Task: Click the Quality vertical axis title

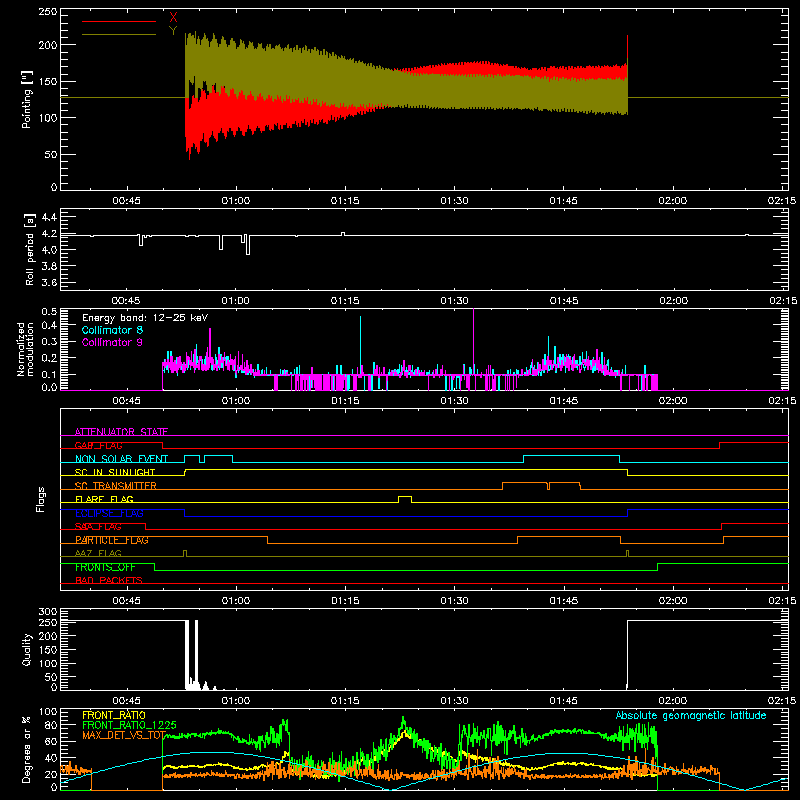Action: pyautogui.click(x=27, y=649)
